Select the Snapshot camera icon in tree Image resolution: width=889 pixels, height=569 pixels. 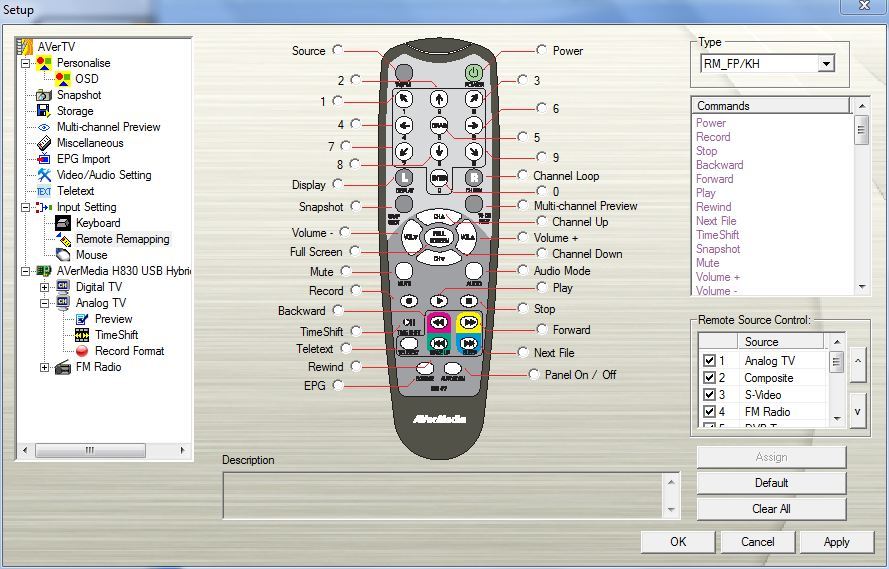pos(44,95)
